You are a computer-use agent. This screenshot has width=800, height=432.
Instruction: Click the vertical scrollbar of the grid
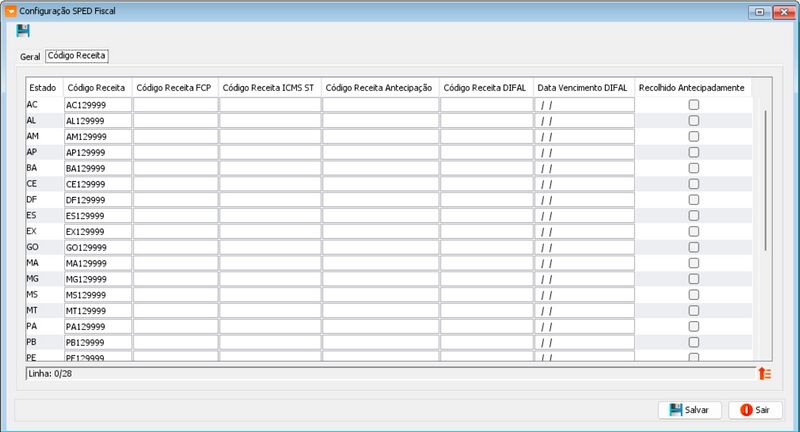tap(765, 181)
